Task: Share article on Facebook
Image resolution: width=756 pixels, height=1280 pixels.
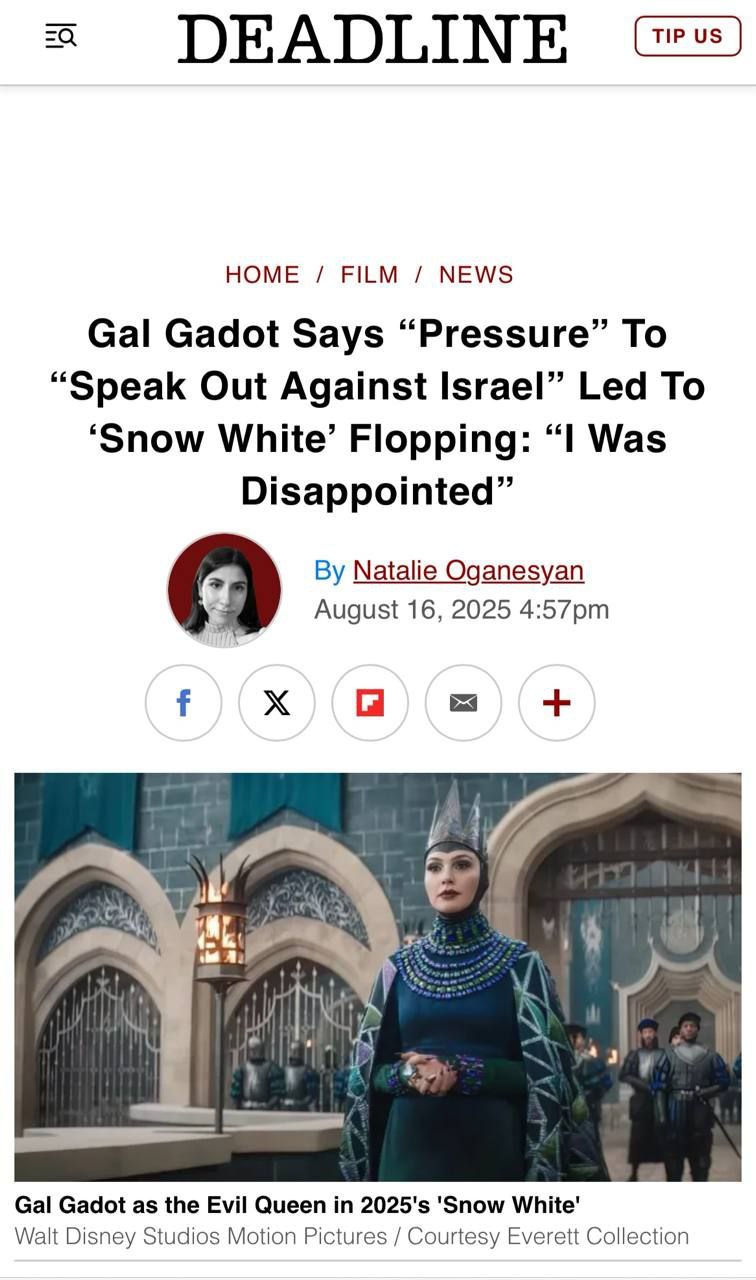Action: (183, 703)
